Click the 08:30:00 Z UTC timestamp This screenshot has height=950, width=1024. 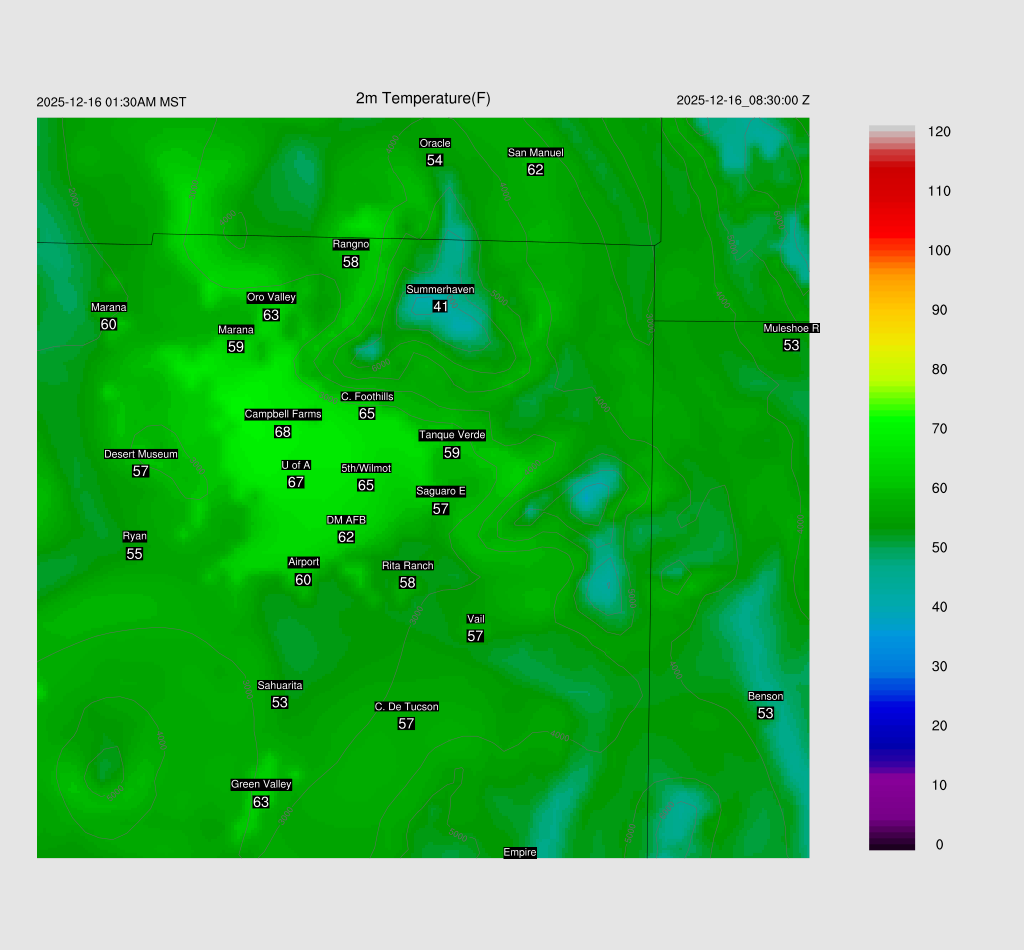[743, 100]
